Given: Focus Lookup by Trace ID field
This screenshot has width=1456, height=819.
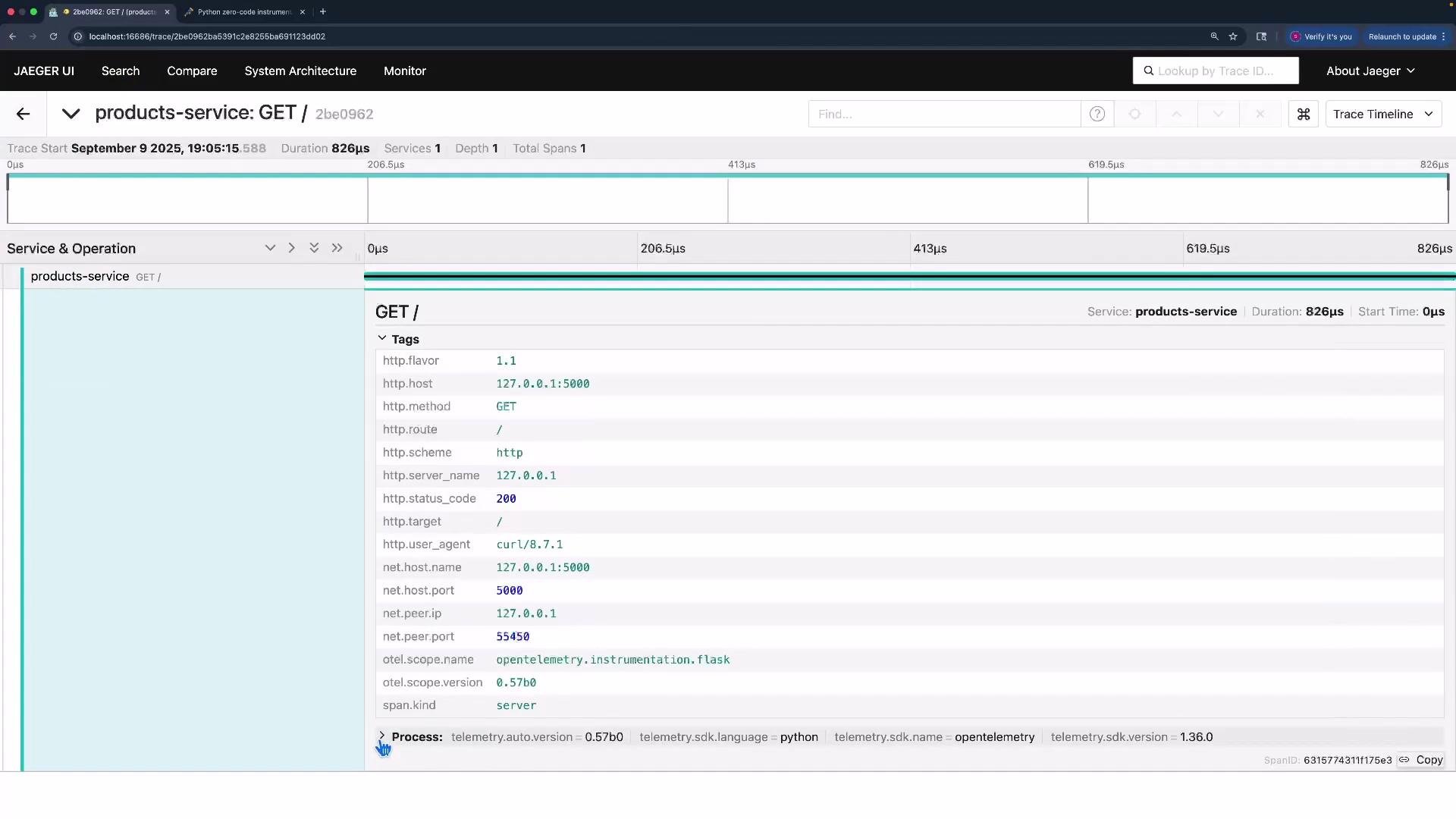Looking at the screenshot, I should (1216, 71).
